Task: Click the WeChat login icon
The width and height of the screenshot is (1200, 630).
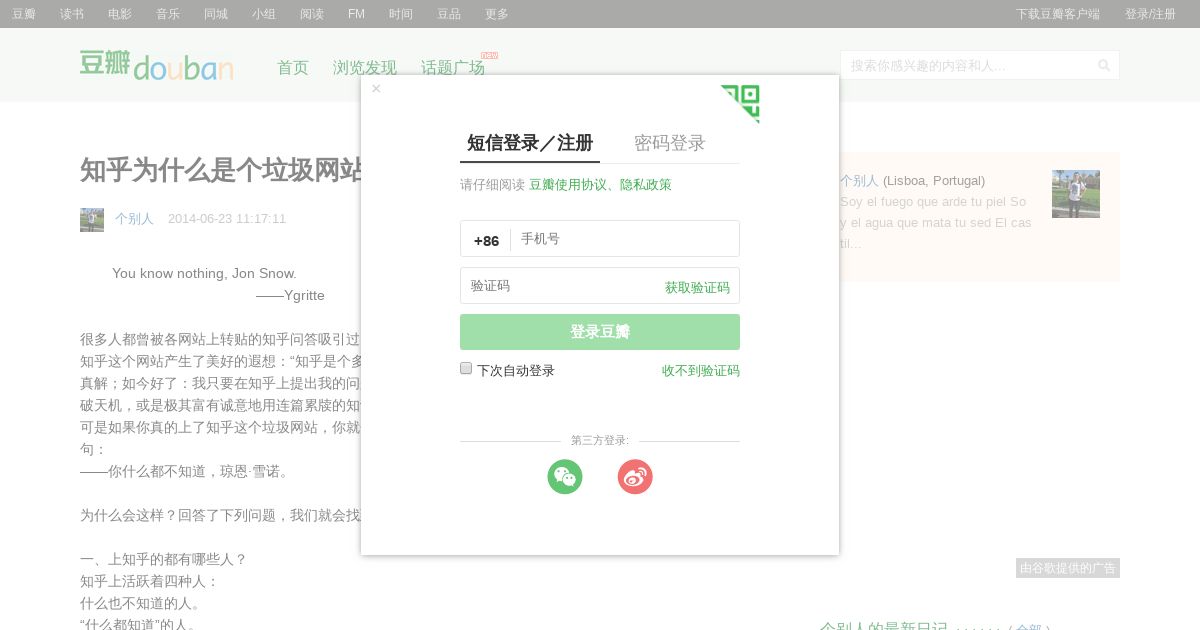Action: click(565, 476)
